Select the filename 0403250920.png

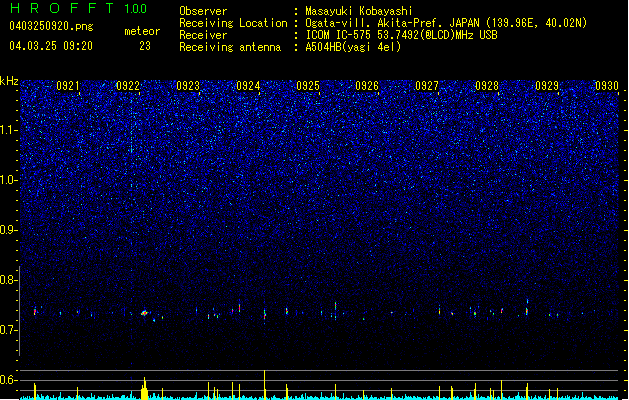coord(51,26)
